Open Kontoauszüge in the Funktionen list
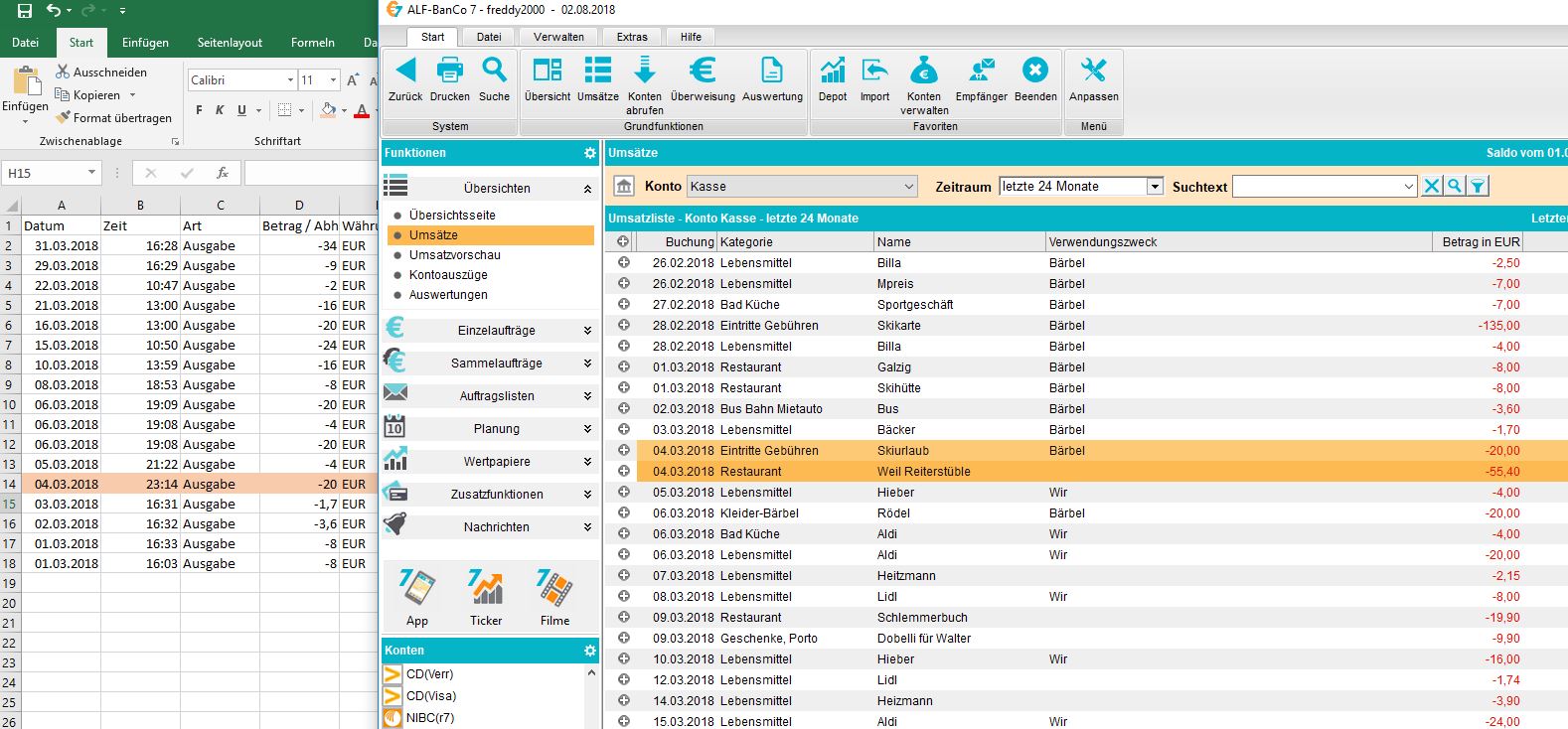1568x729 pixels. 448,275
